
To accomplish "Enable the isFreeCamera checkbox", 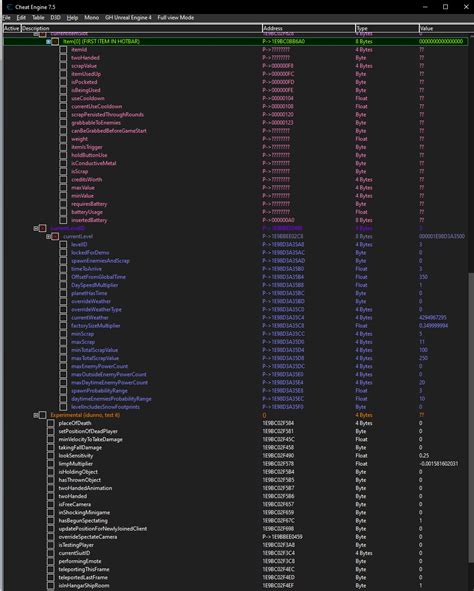I will click(51, 504).
